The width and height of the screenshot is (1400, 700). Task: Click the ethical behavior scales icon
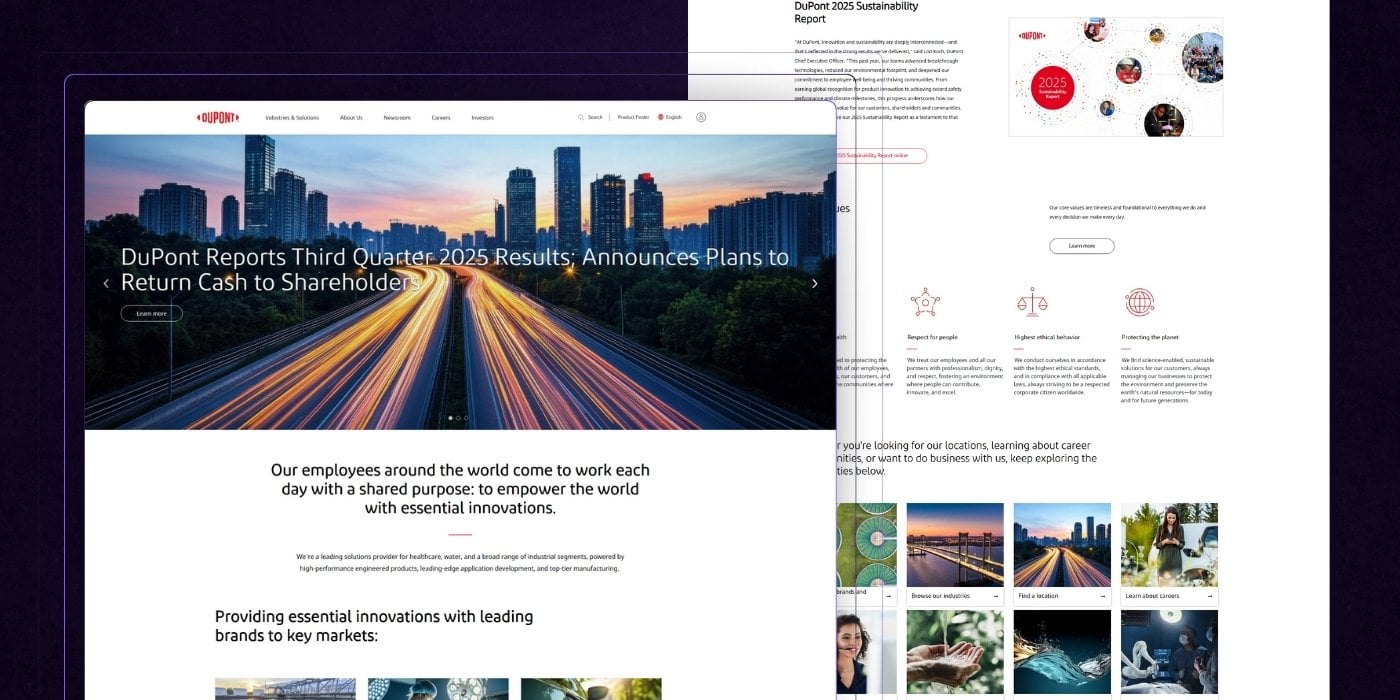click(x=1032, y=302)
